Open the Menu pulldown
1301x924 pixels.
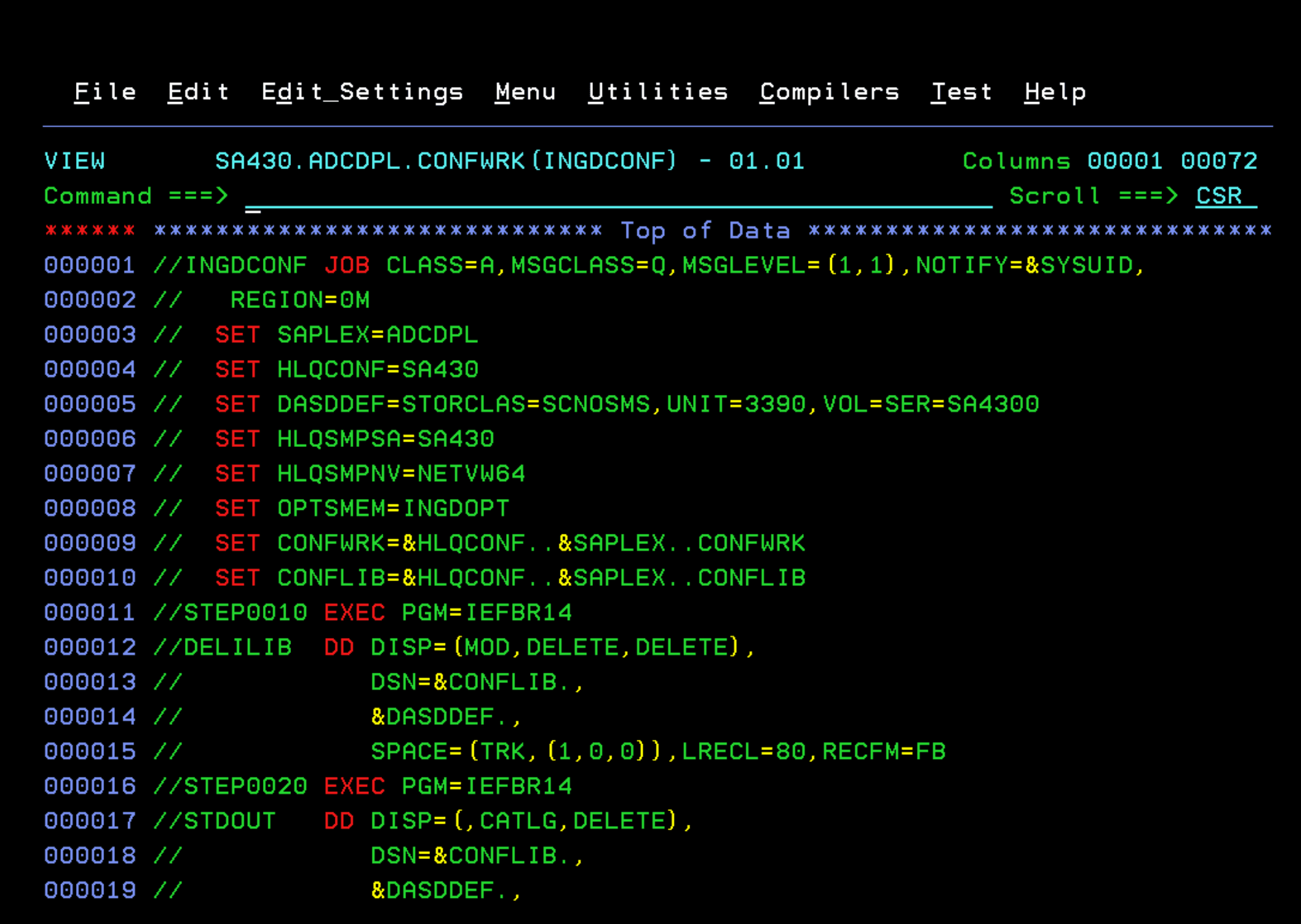(525, 92)
